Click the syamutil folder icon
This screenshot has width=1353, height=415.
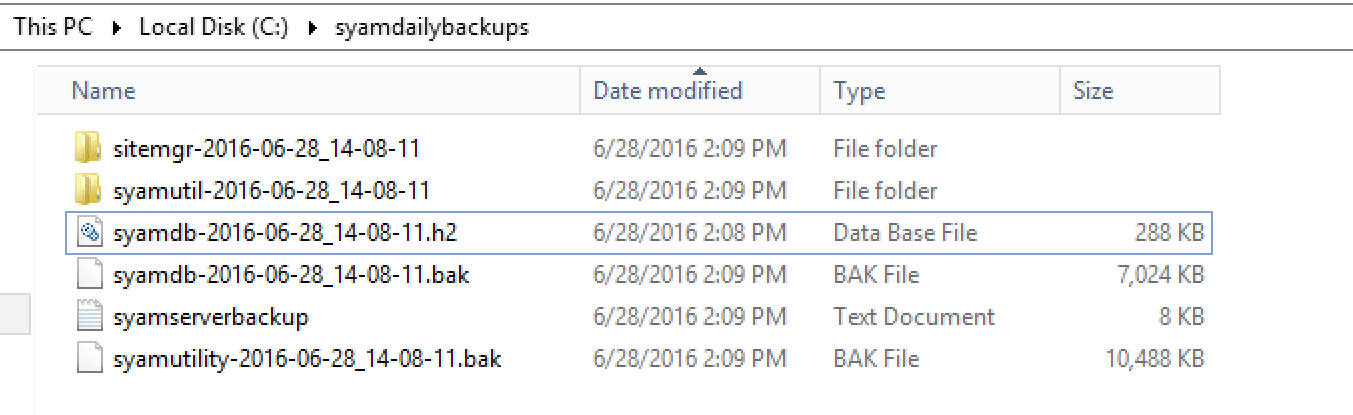point(88,191)
